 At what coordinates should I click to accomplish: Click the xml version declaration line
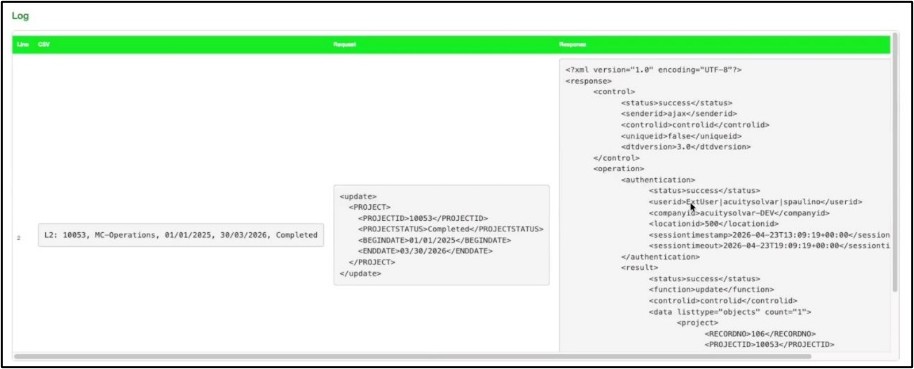653,70
